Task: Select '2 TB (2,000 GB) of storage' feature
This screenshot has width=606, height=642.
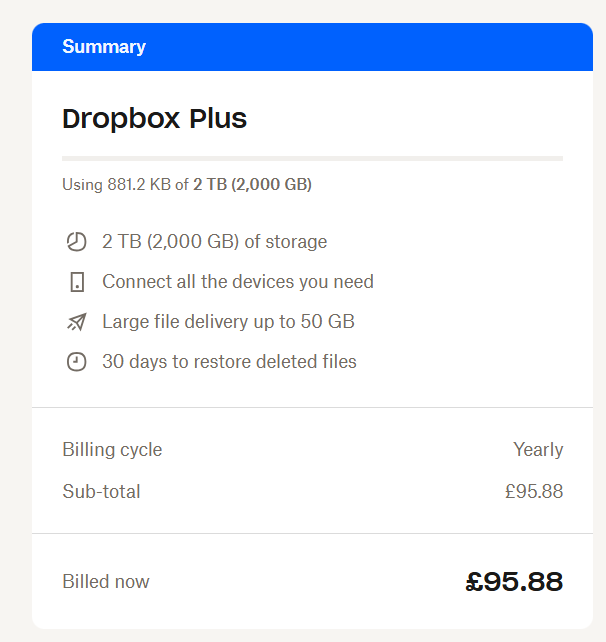Action: 214,242
